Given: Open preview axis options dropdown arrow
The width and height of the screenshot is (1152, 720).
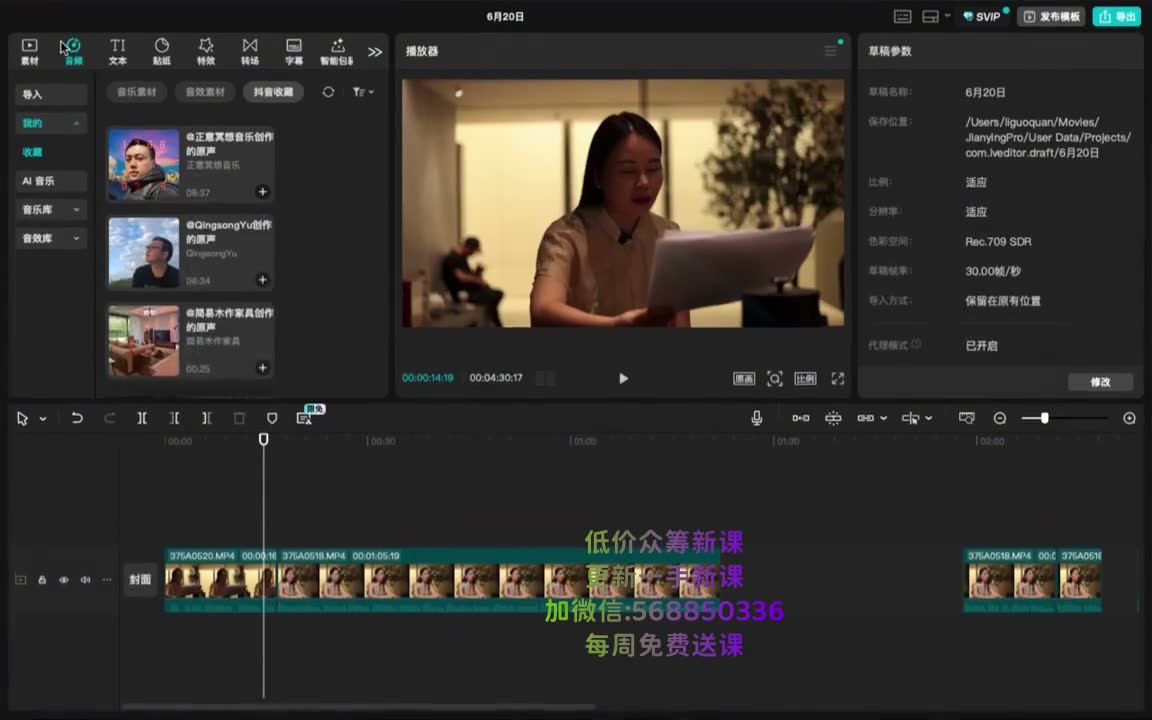Looking at the screenshot, I should pyautogui.click(x=929, y=419).
